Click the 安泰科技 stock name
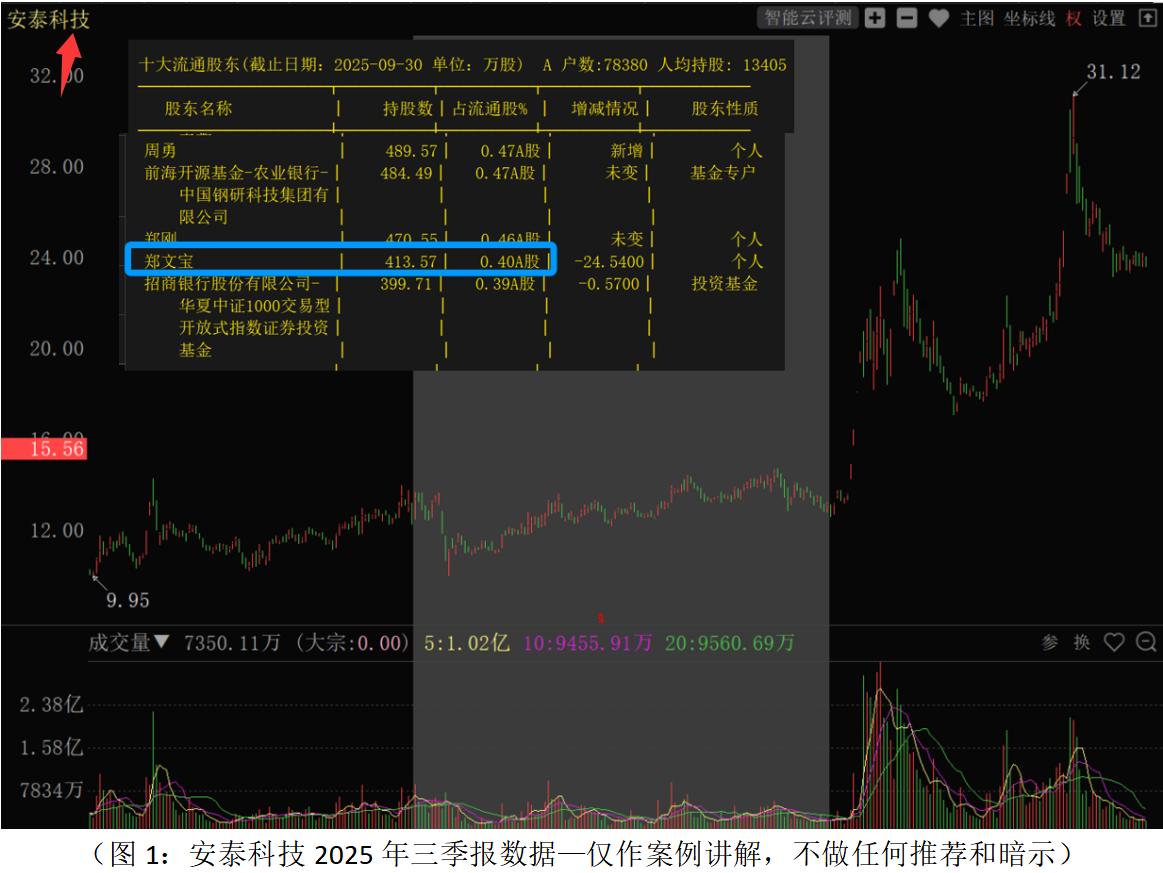Screen dimensions: 1163x873 tap(48, 19)
